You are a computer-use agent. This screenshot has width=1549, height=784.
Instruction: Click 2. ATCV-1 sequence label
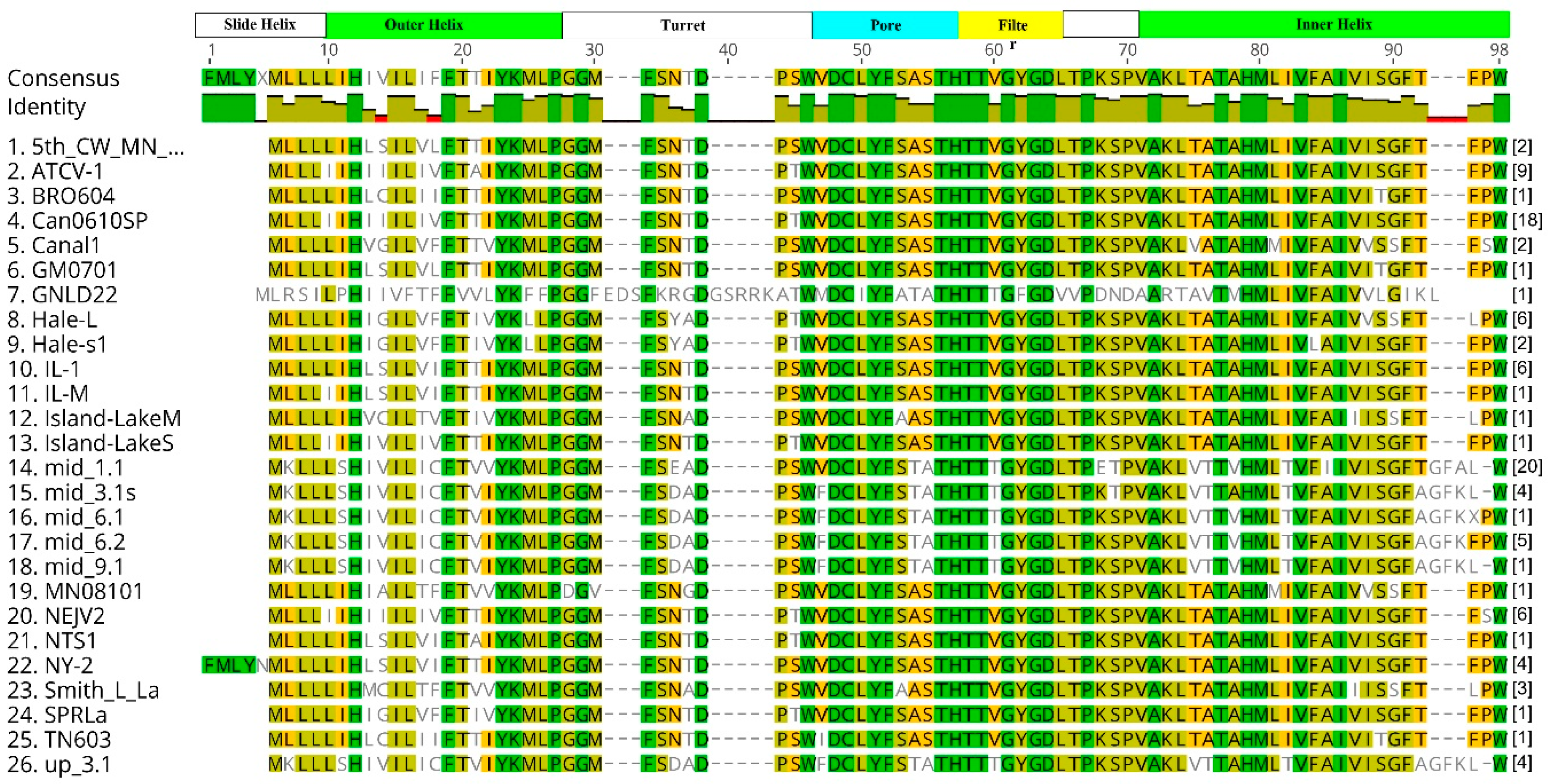click(55, 172)
